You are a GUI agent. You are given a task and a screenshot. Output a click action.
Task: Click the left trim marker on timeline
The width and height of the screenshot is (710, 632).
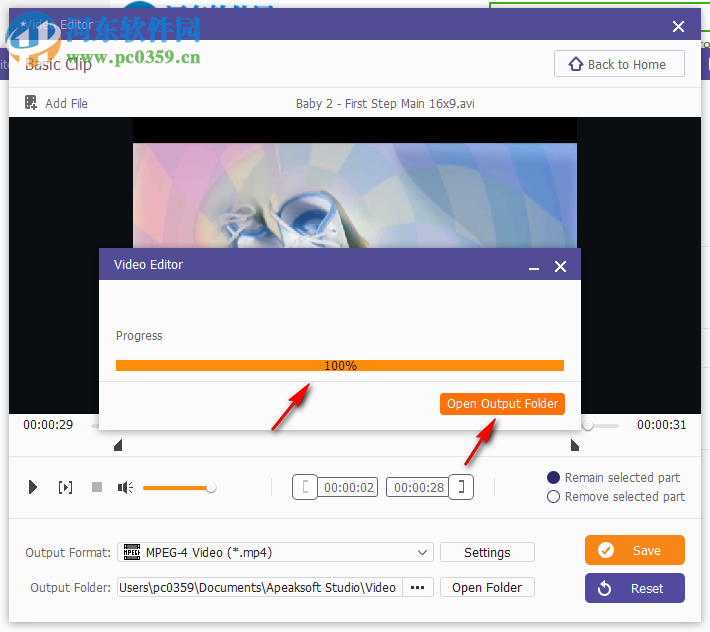click(118, 445)
